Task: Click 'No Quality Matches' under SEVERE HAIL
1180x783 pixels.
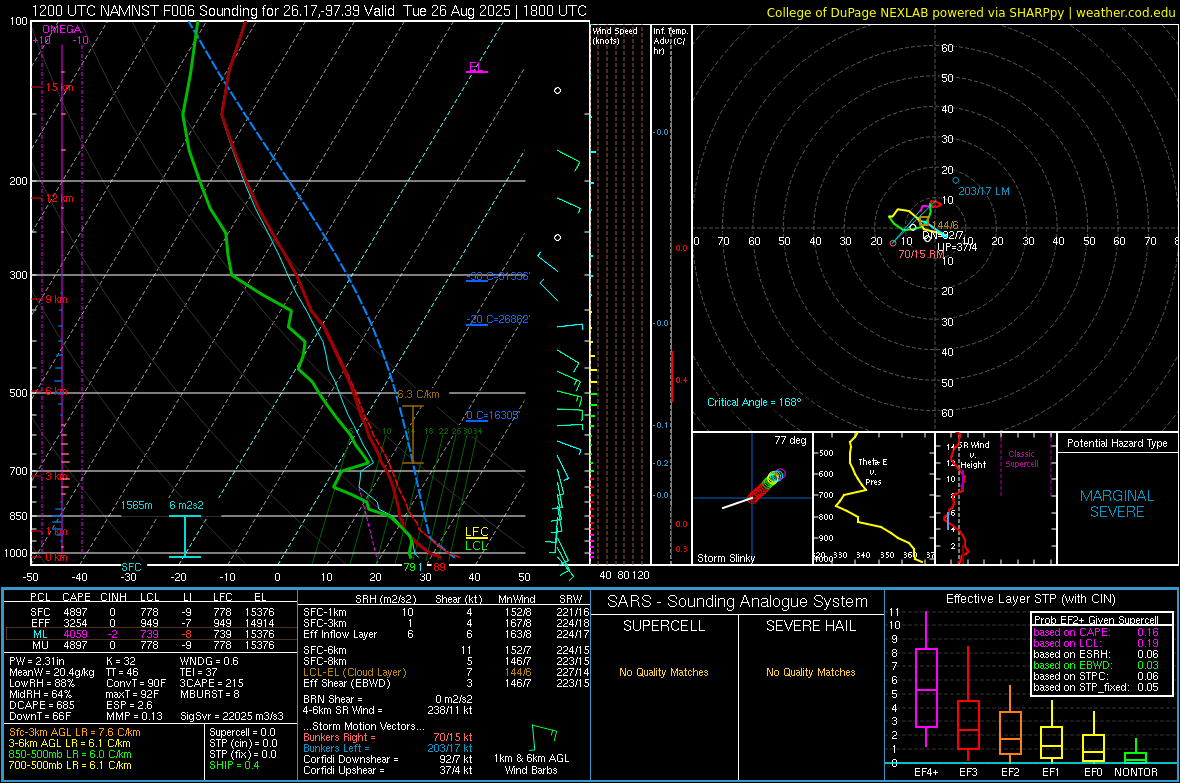Action: (x=810, y=672)
